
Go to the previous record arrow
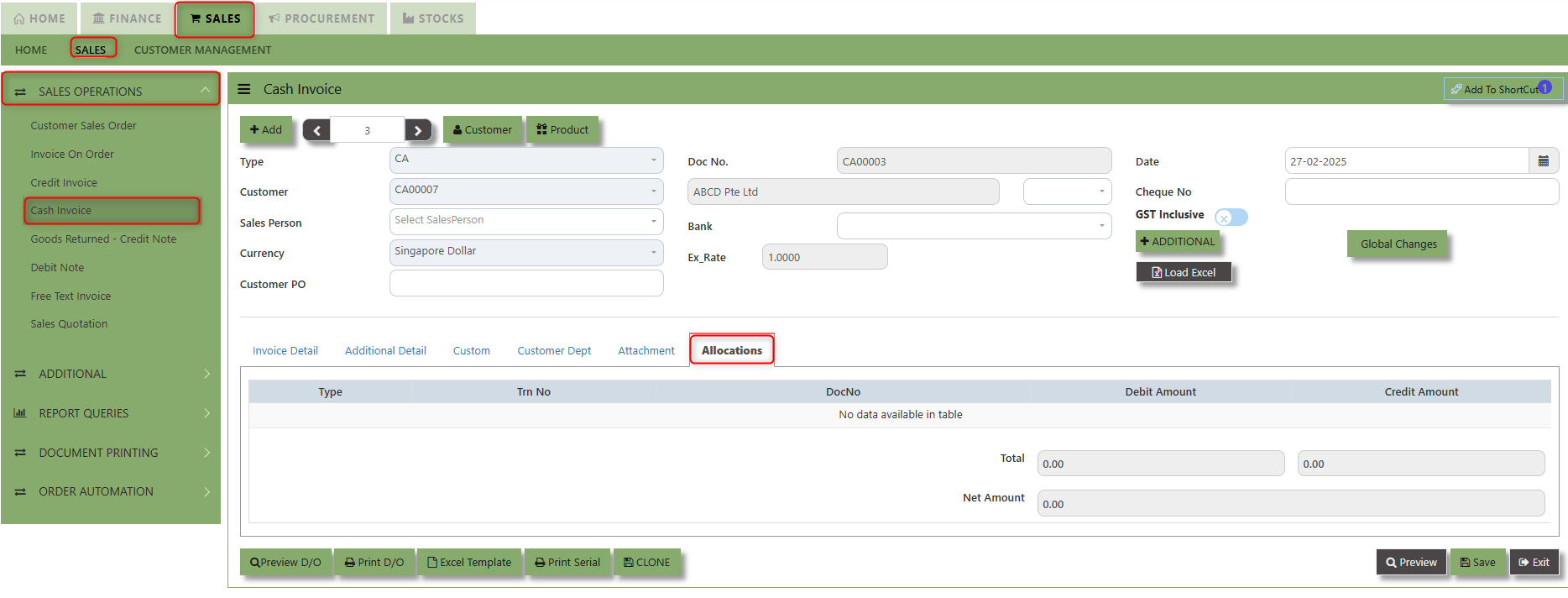click(316, 130)
